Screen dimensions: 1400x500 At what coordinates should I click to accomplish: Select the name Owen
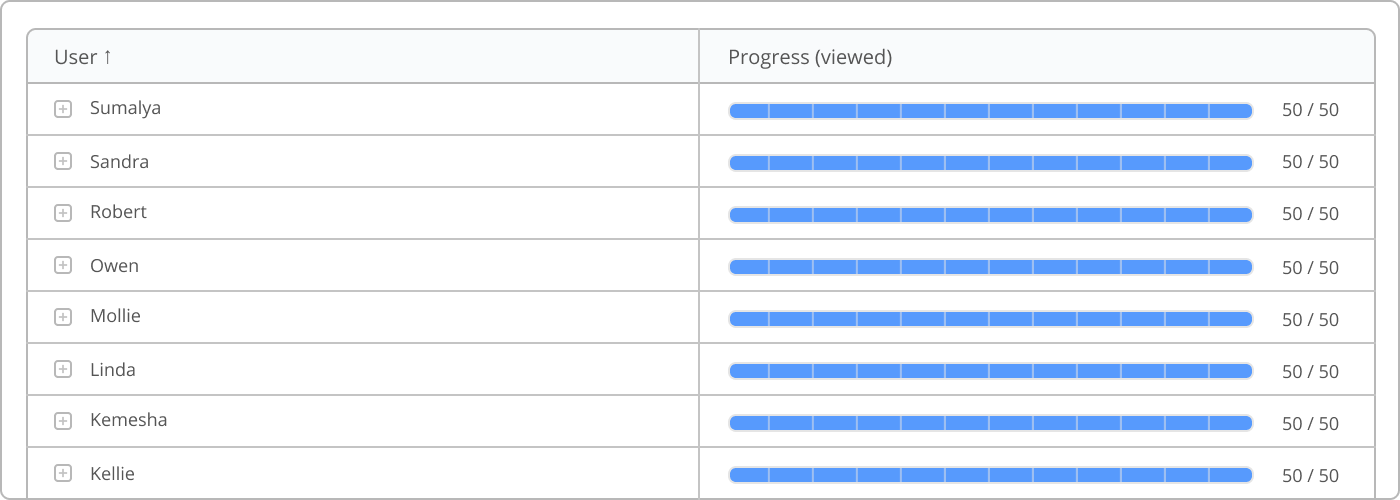(x=114, y=266)
